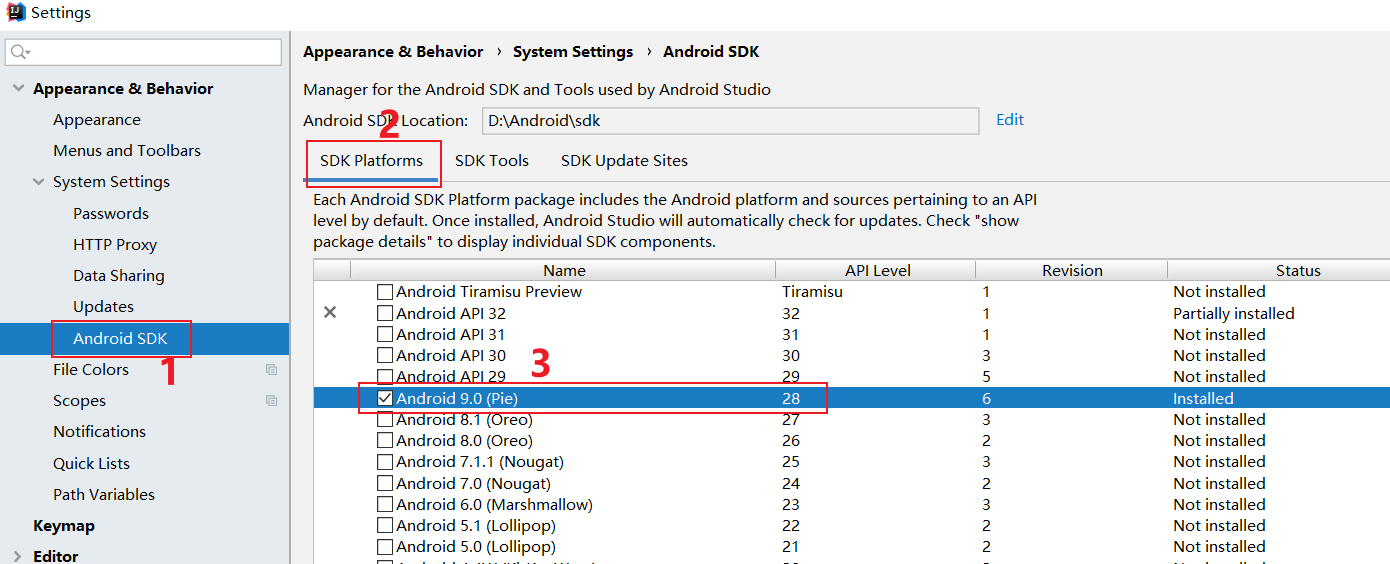Screen dimensions: 1390x564
Task: Select the System Settings node
Action: pyautogui.click(x=111, y=182)
